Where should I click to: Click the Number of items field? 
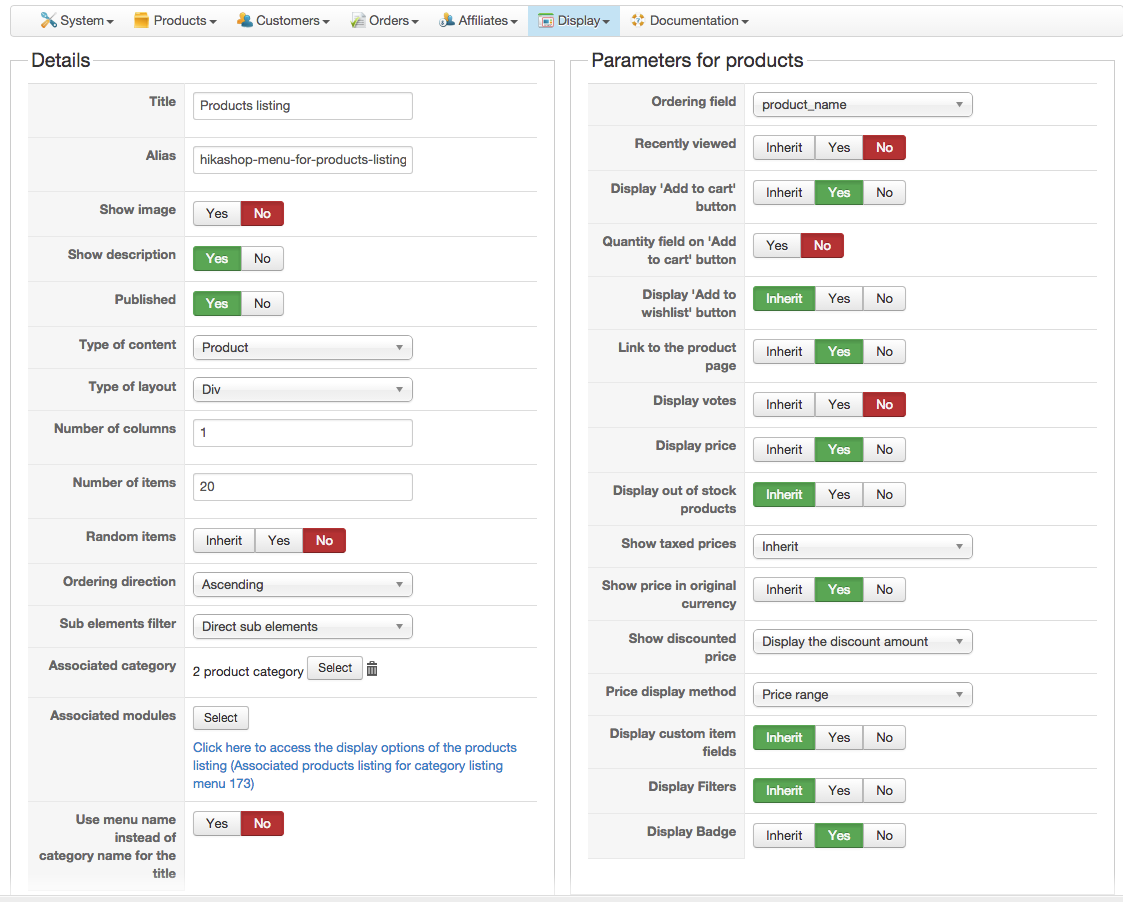[x=302, y=487]
